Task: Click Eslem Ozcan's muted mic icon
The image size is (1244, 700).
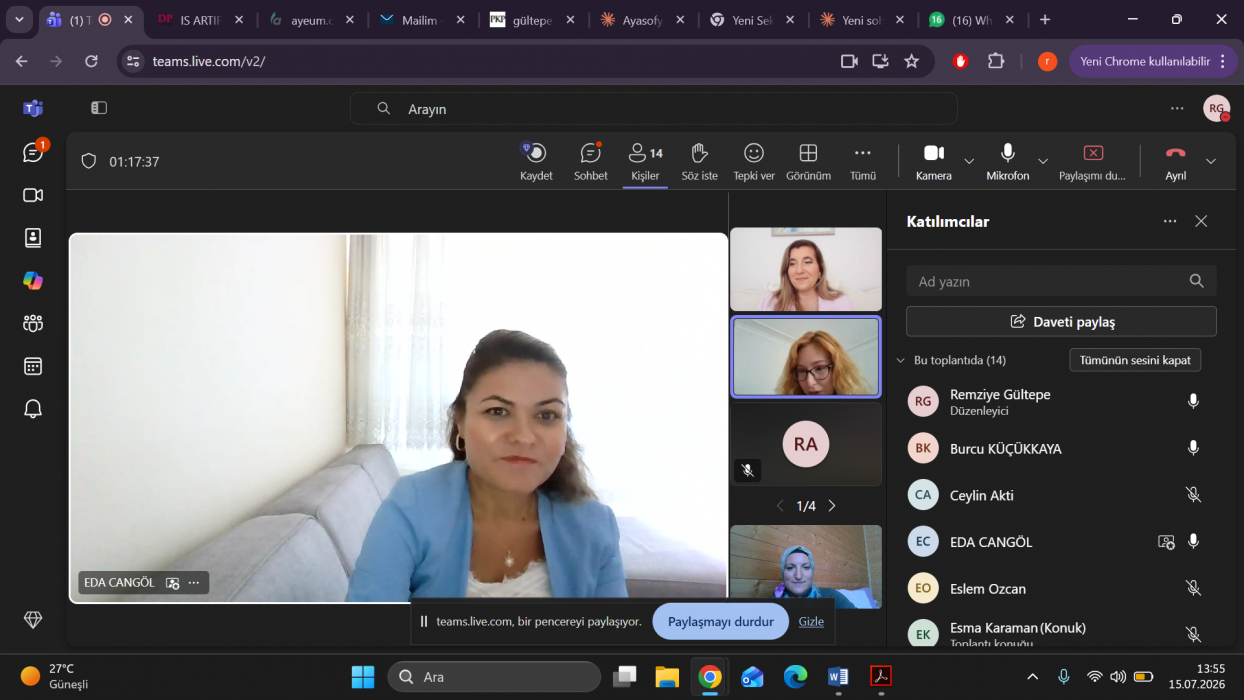Action: pyautogui.click(x=1193, y=588)
